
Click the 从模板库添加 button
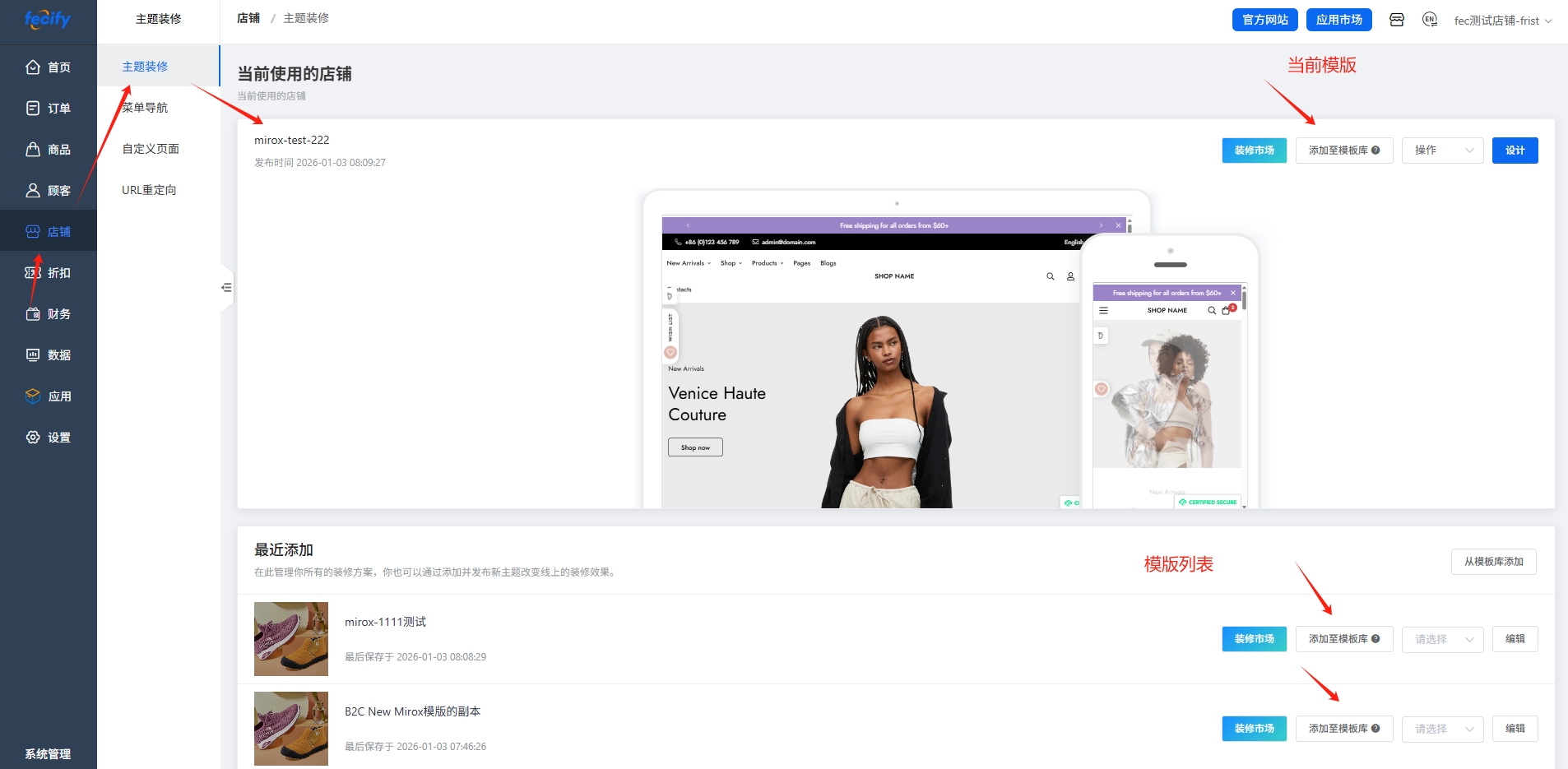(1494, 562)
